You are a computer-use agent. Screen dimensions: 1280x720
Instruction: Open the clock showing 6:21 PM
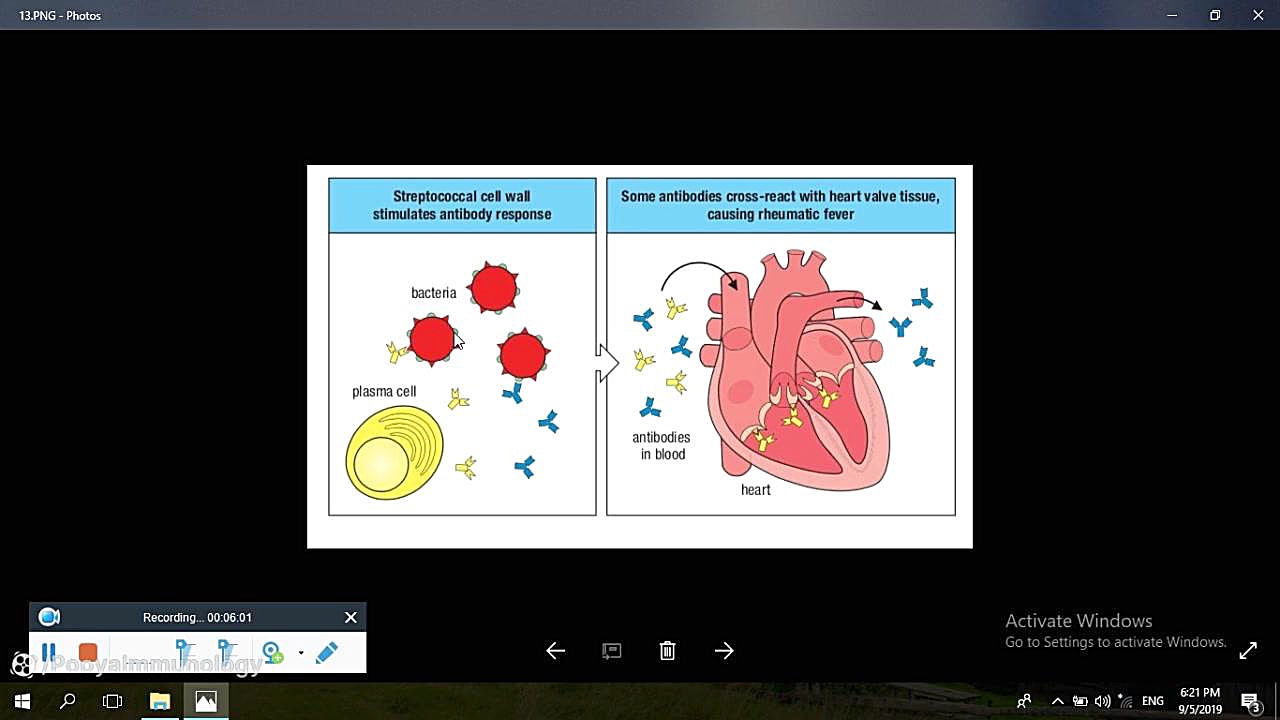tap(1200, 701)
